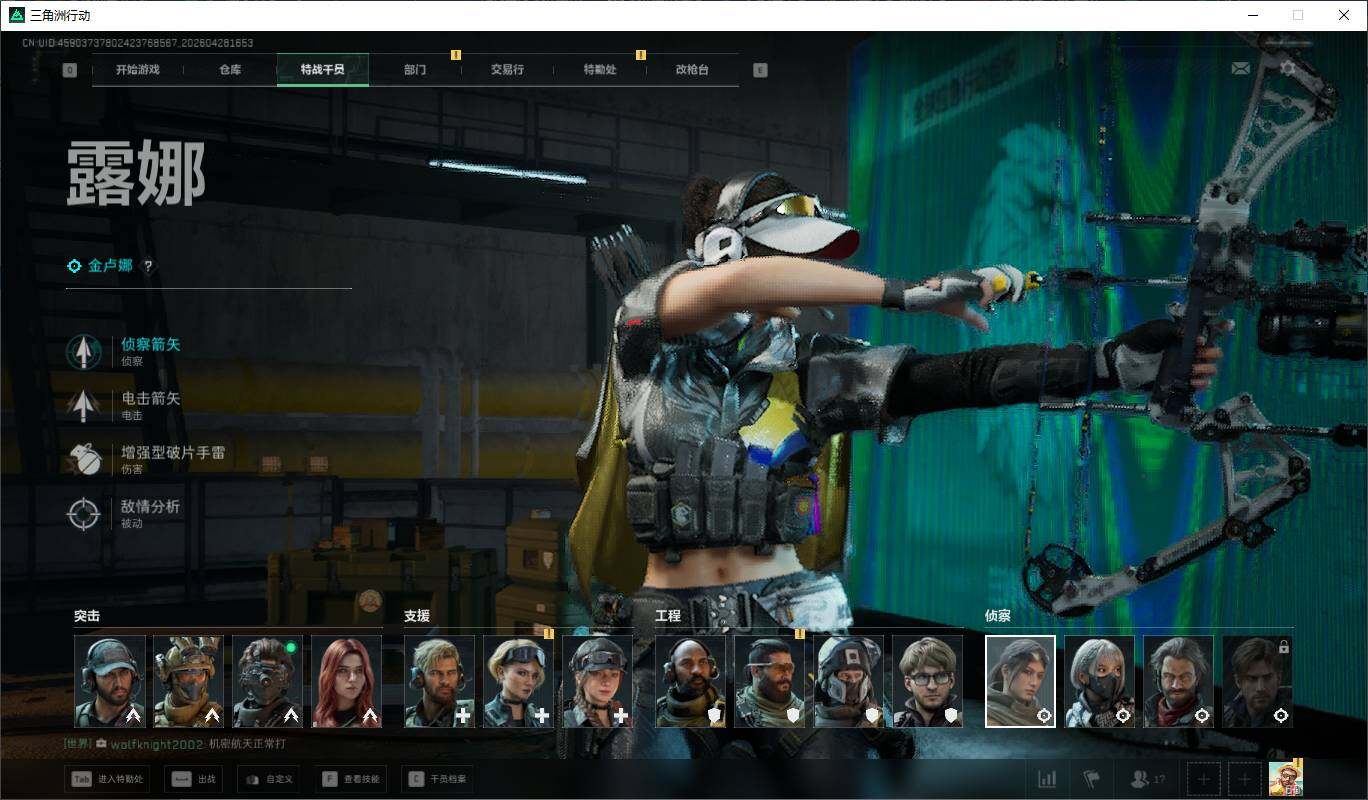Select support operator with braid and helmet
This screenshot has width=1368, height=800.
598,681
